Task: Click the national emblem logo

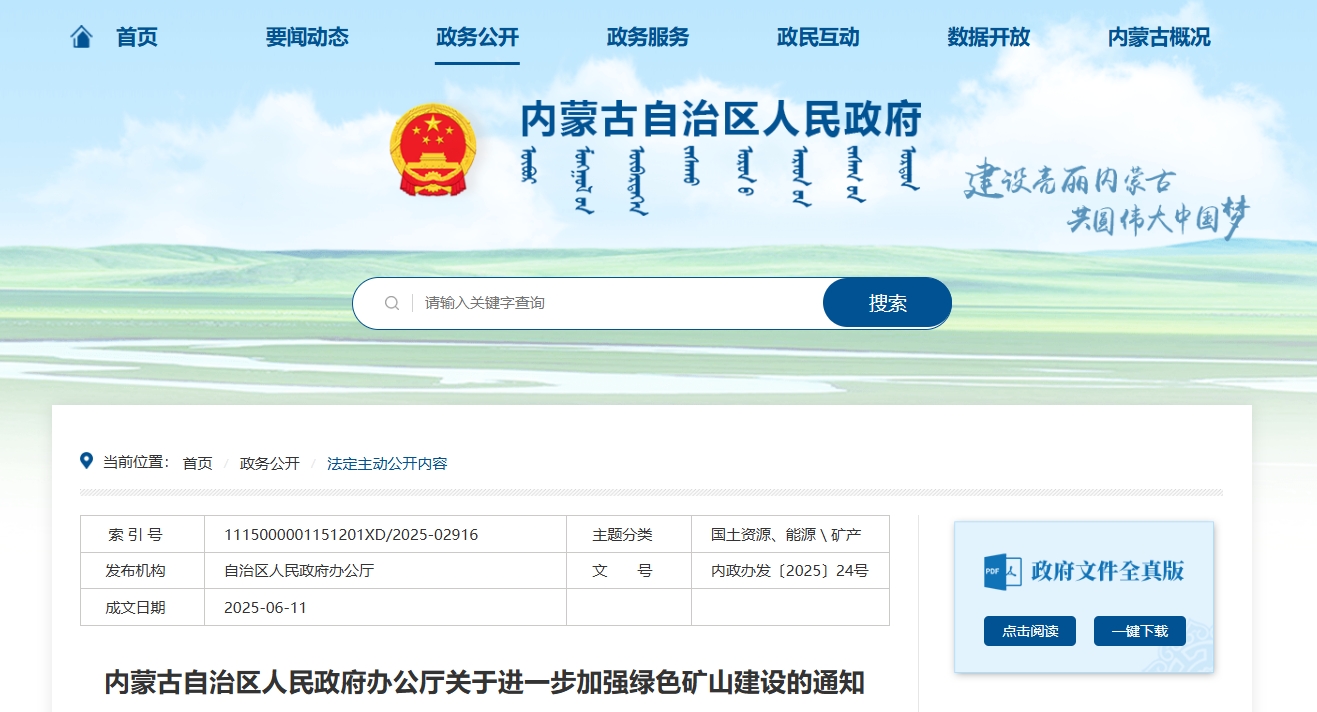Action: (433, 150)
